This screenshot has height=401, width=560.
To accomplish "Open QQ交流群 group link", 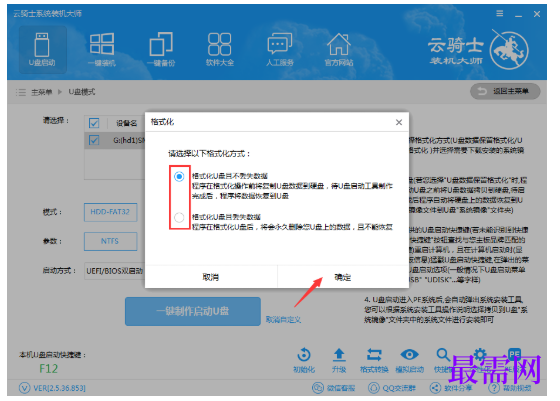I will 392,388.
